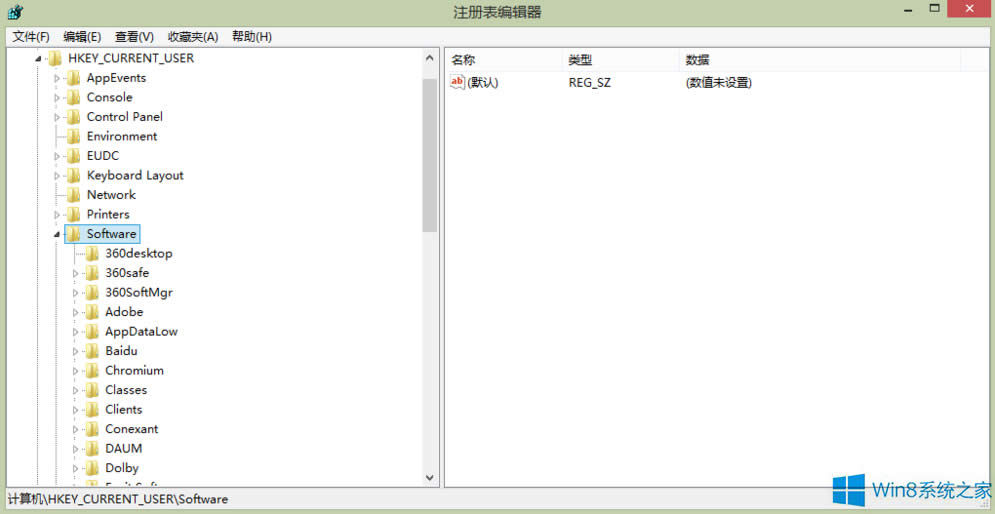Click the Registry Editor app icon in title bar

click(x=15, y=11)
